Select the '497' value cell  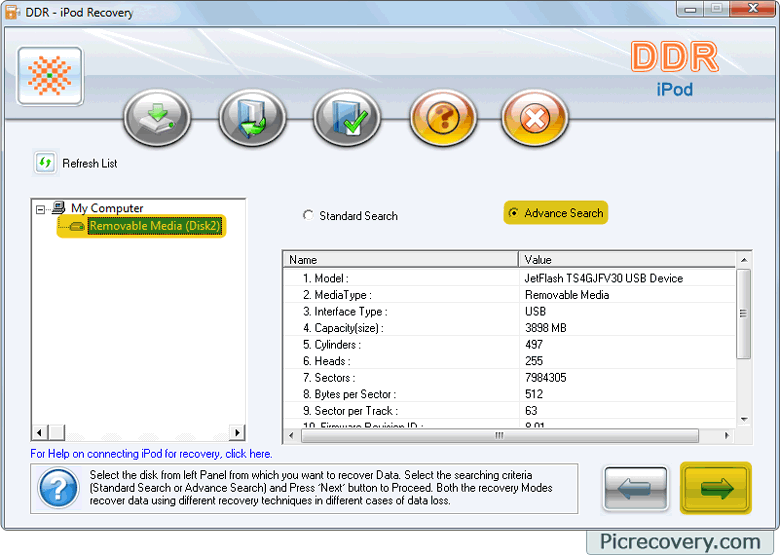pyautogui.click(x=534, y=345)
